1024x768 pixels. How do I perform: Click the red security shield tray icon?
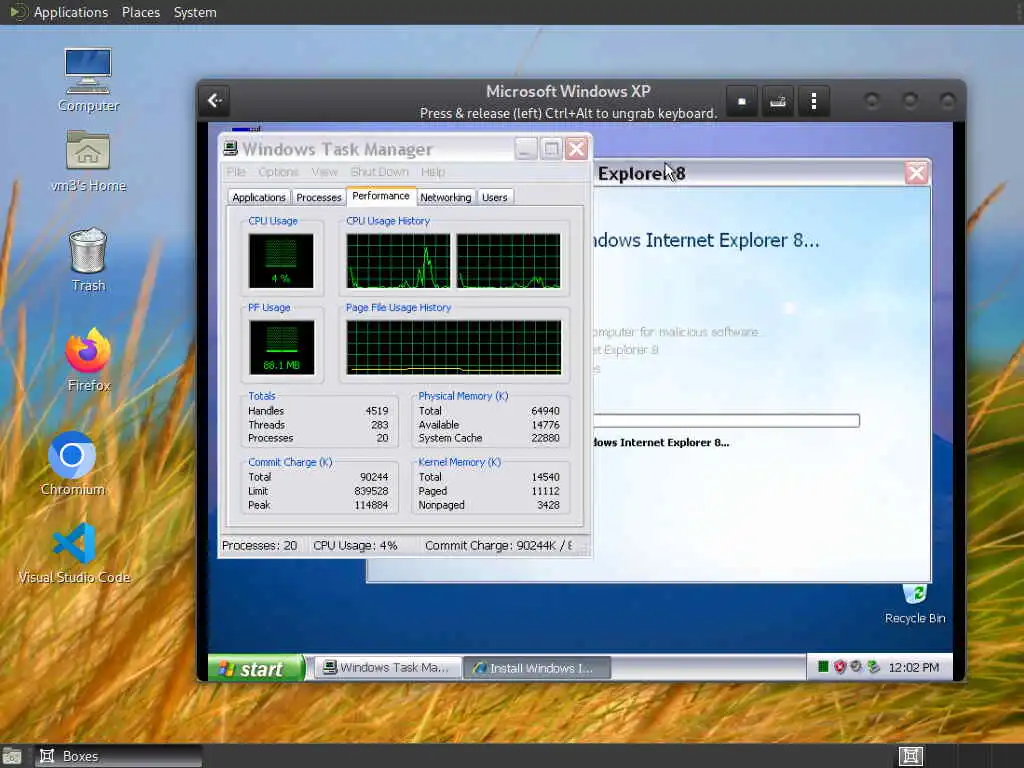tap(840, 667)
